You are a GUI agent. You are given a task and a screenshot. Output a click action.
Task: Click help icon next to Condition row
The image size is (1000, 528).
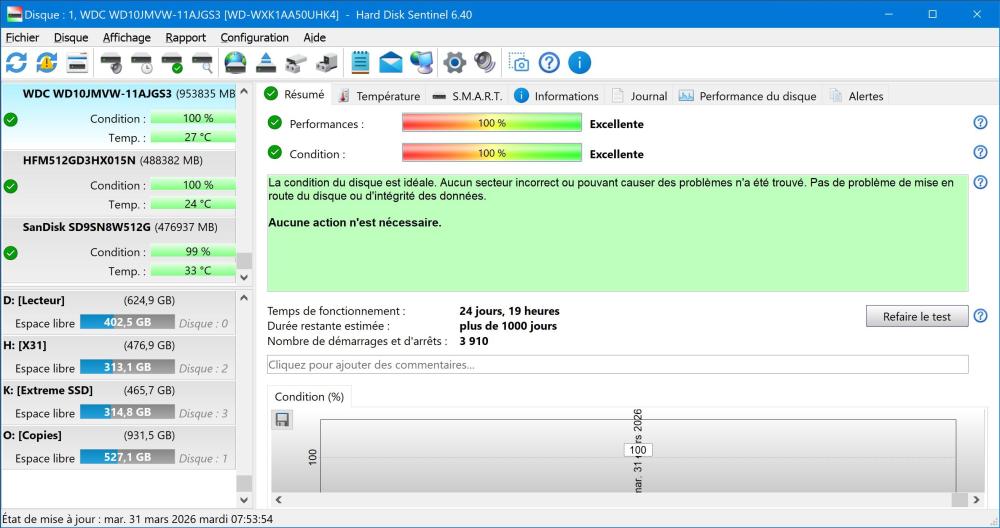980,152
